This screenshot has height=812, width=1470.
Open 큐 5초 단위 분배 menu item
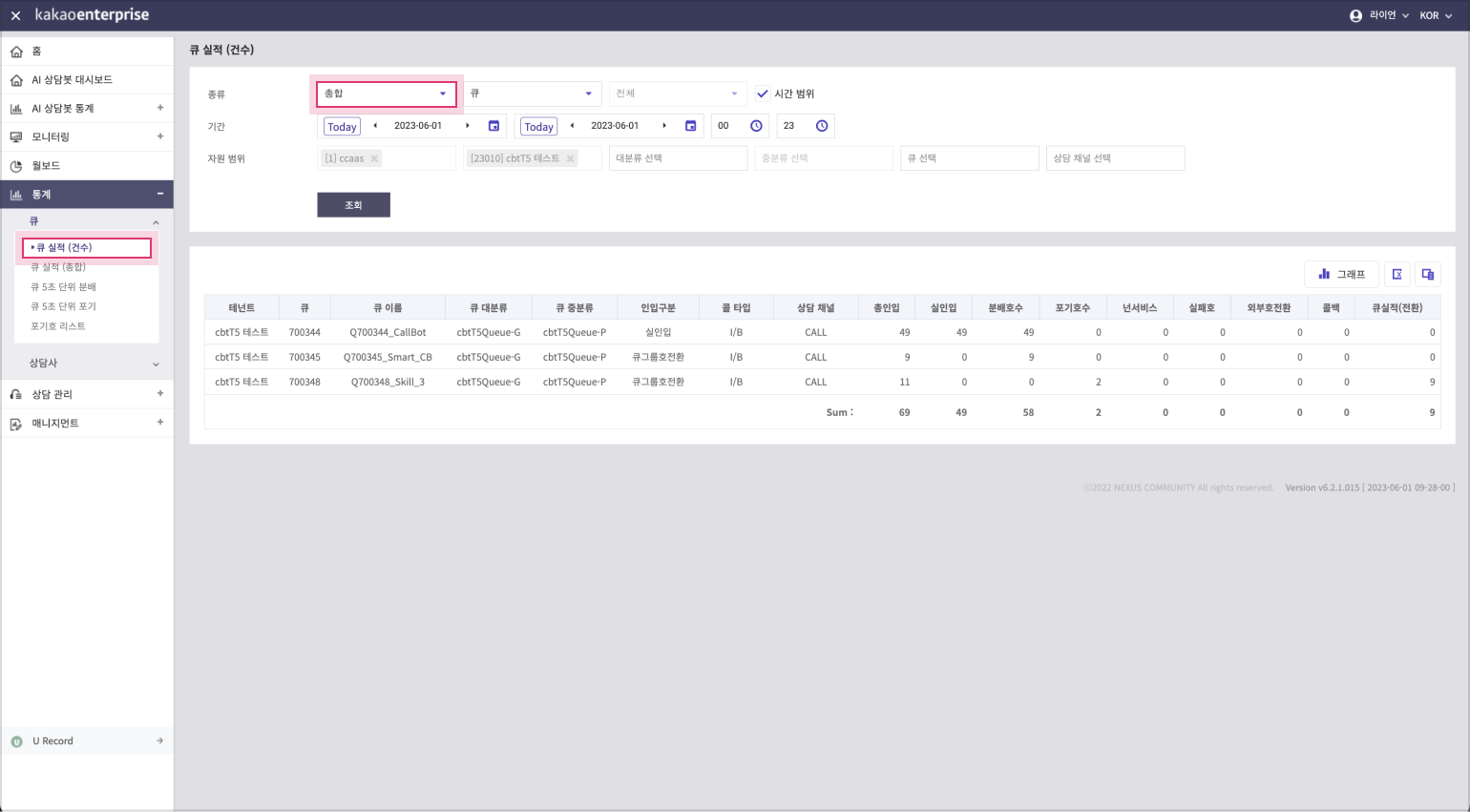(x=63, y=287)
